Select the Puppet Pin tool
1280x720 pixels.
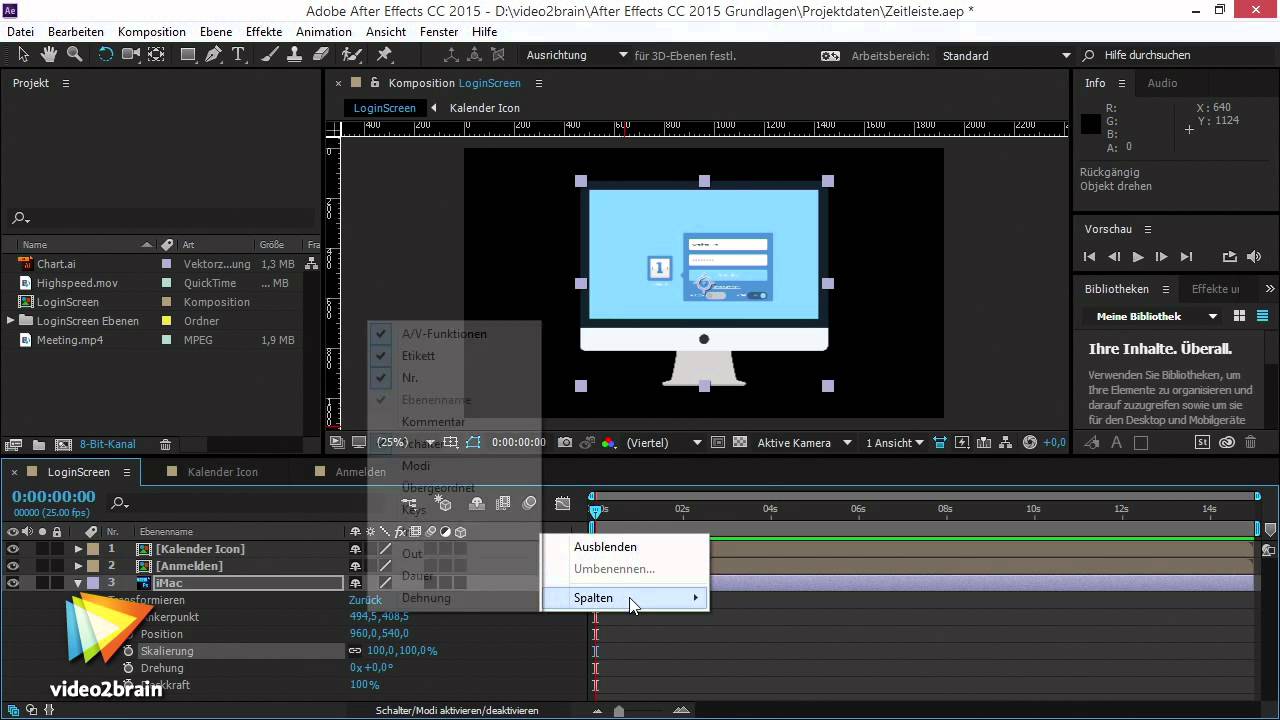tap(384, 55)
